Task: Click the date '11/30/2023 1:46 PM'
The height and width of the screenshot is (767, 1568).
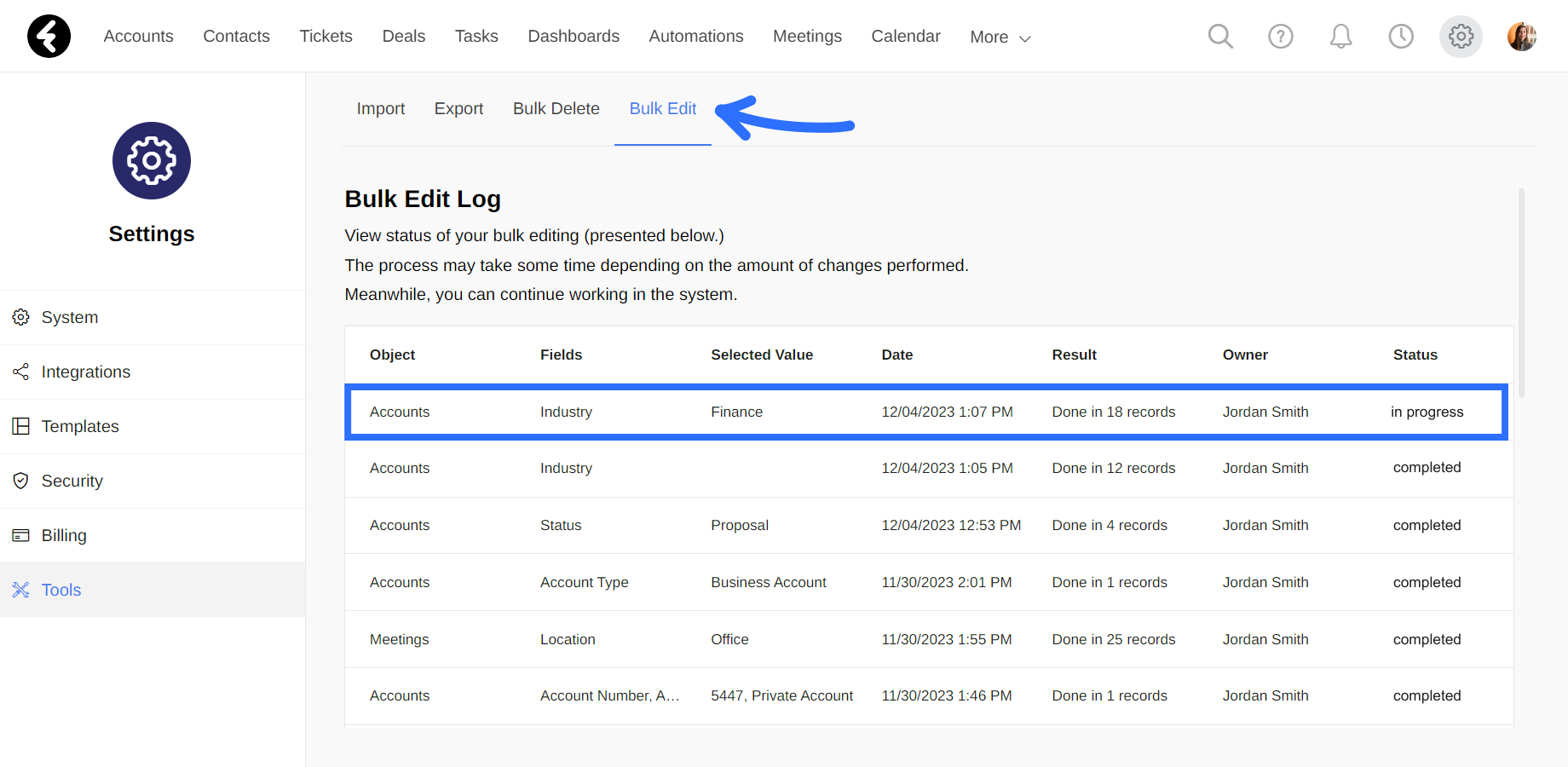Action: click(x=946, y=695)
